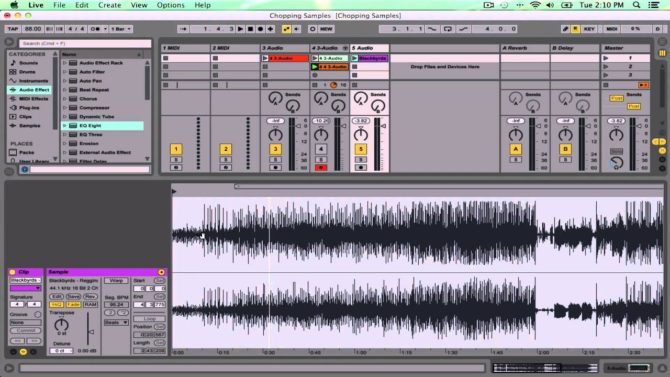The width and height of the screenshot is (670, 377).
Task: Expand the EQ Eight device
Action: pos(65,126)
